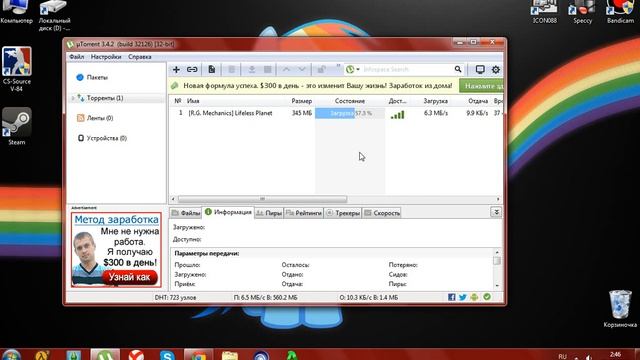Select Устройства (0) in the sidebar
Image resolution: width=640 pixels, height=360 pixels.
[107, 138]
